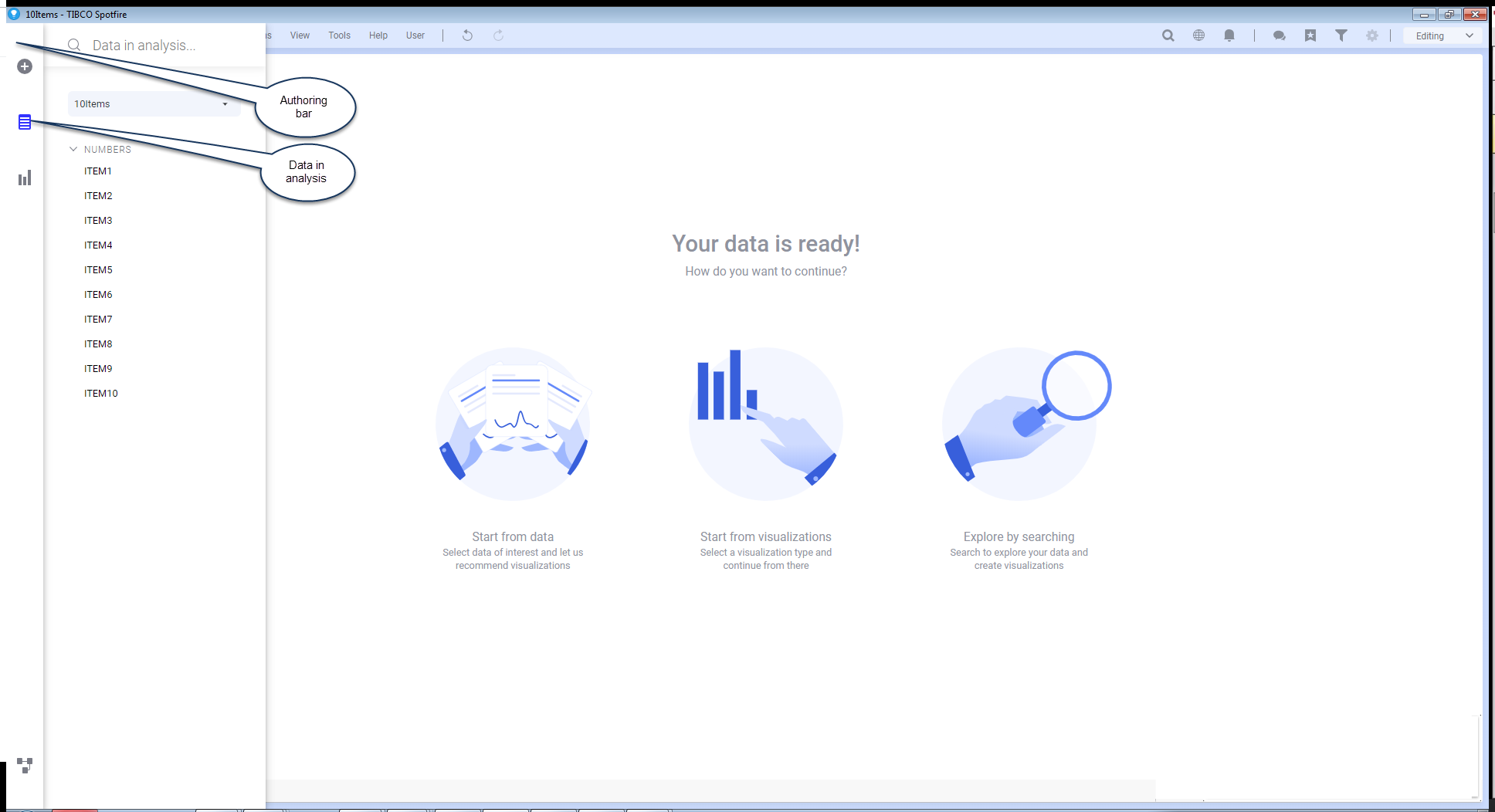1495x812 pixels.
Task: Select column ITEM3
Action: [98, 221]
